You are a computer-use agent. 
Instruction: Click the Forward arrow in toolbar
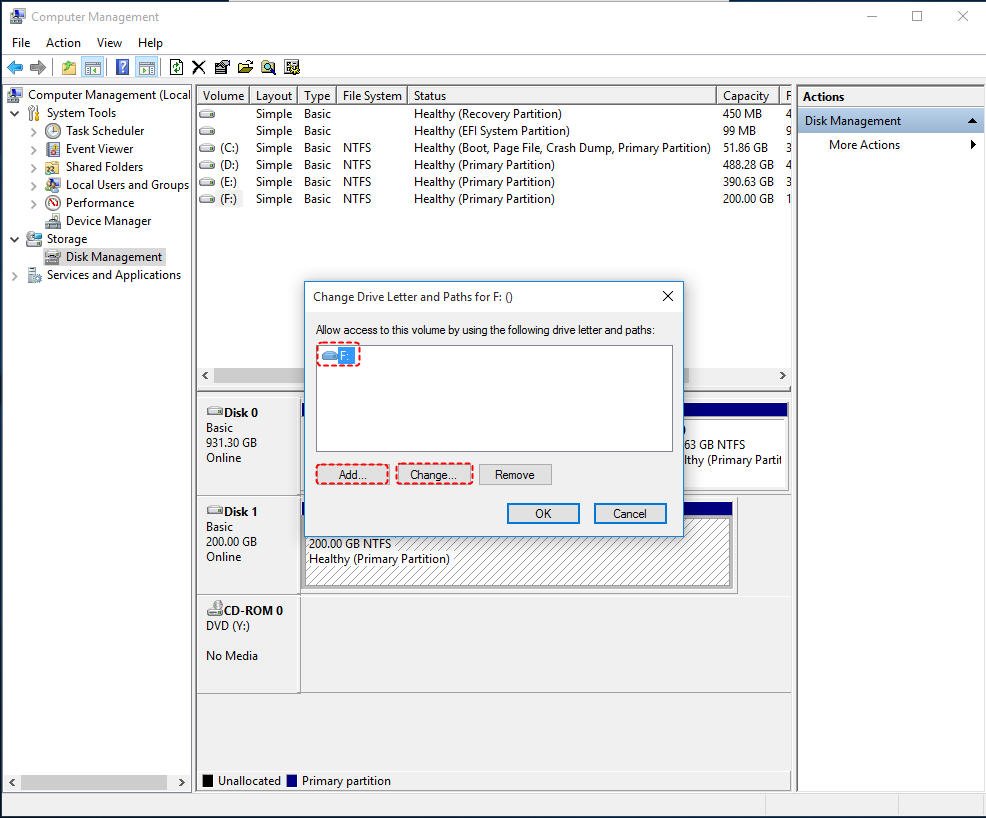(x=38, y=67)
